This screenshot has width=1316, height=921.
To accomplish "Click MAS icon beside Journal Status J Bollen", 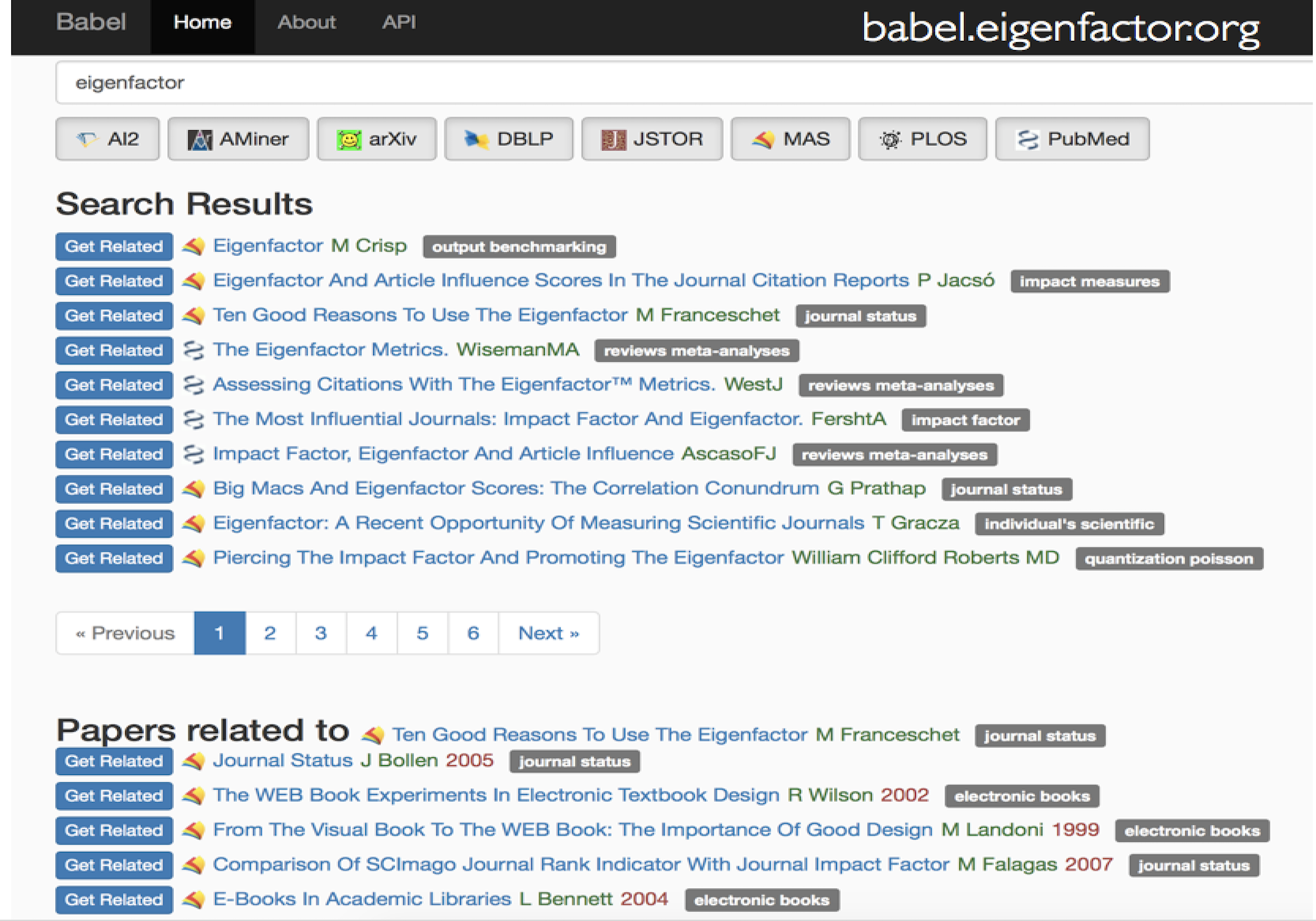I will 193,761.
